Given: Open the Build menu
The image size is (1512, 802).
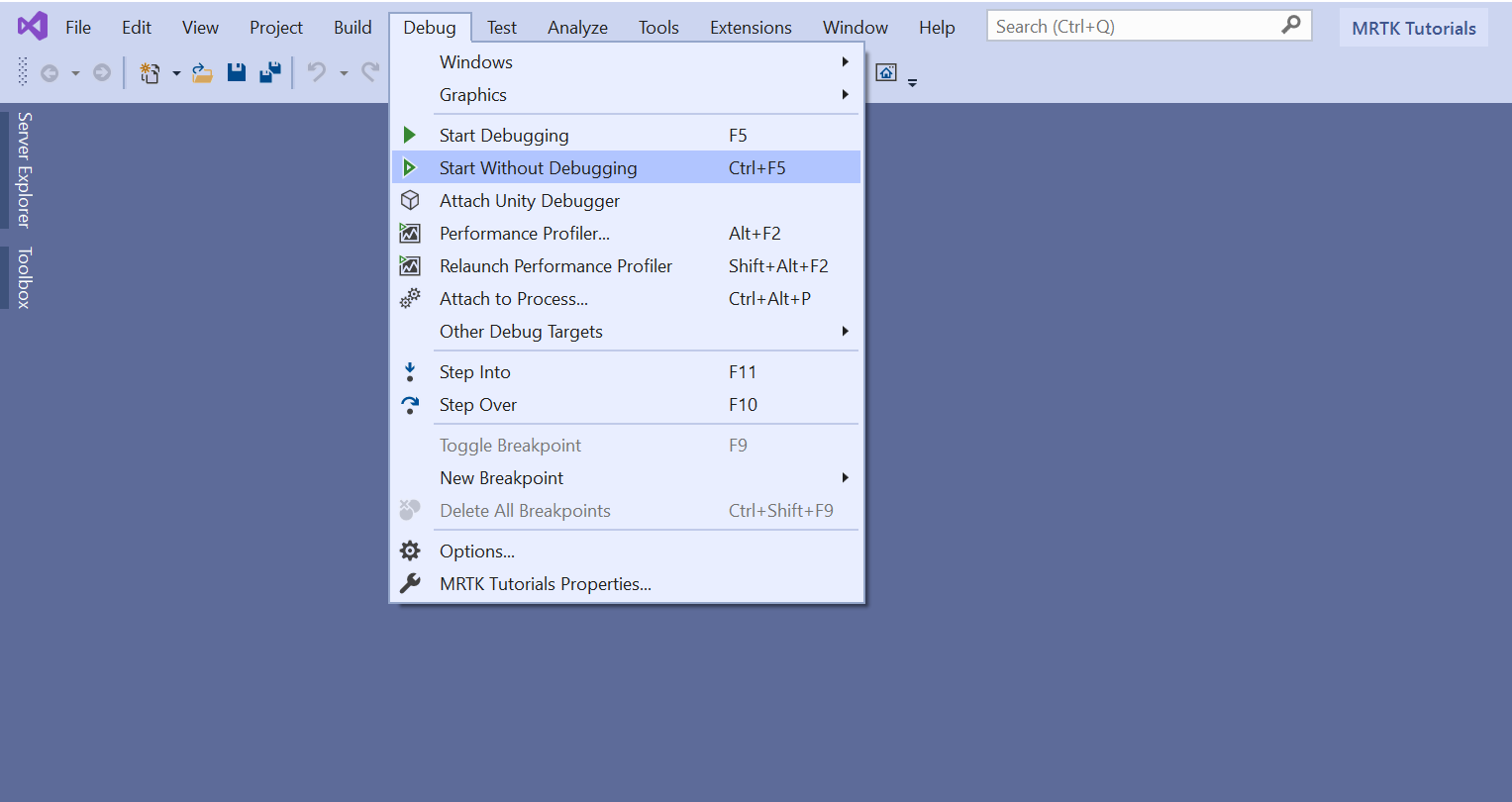Looking at the screenshot, I should tap(353, 28).
